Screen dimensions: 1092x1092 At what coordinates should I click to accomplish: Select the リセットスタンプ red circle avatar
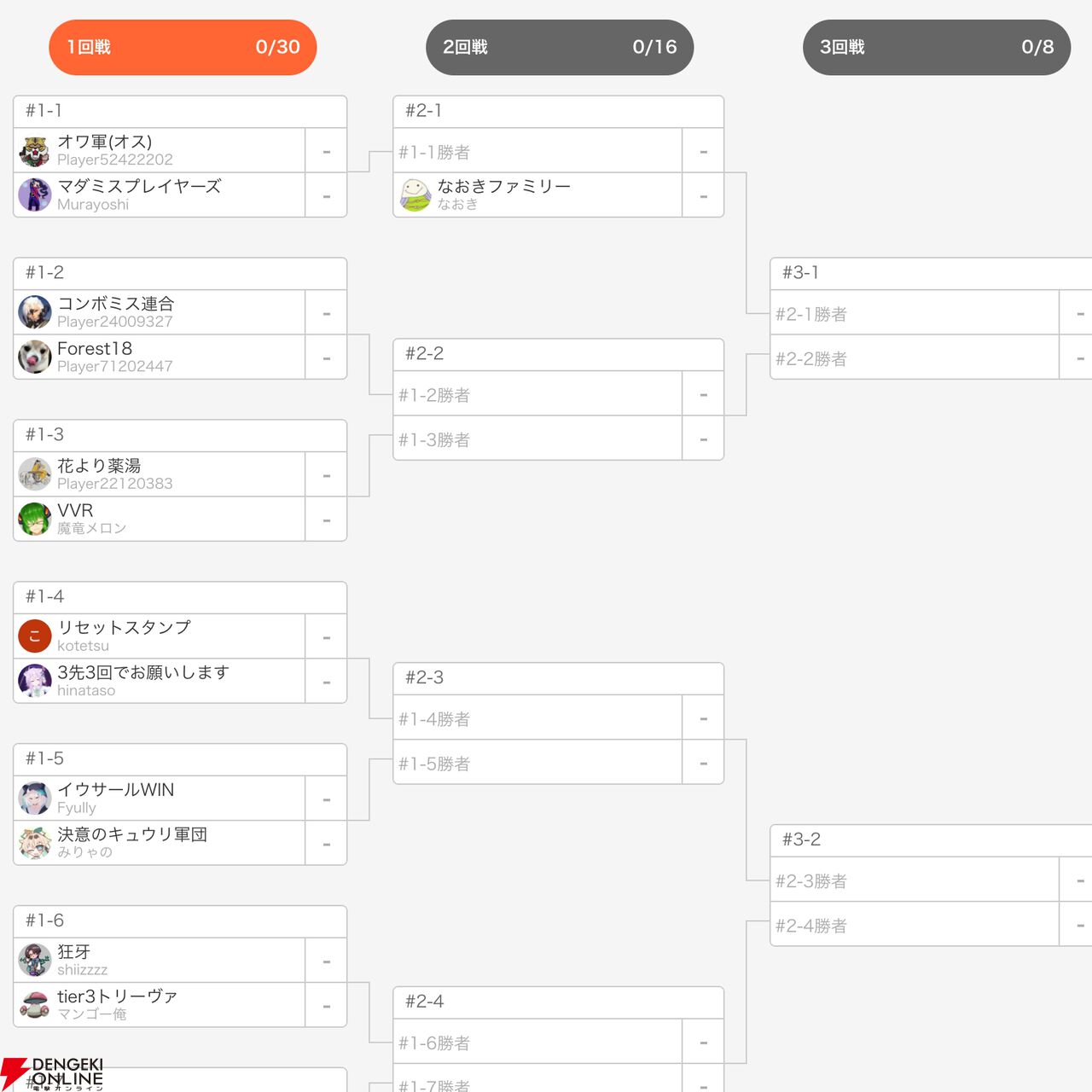pos(35,636)
